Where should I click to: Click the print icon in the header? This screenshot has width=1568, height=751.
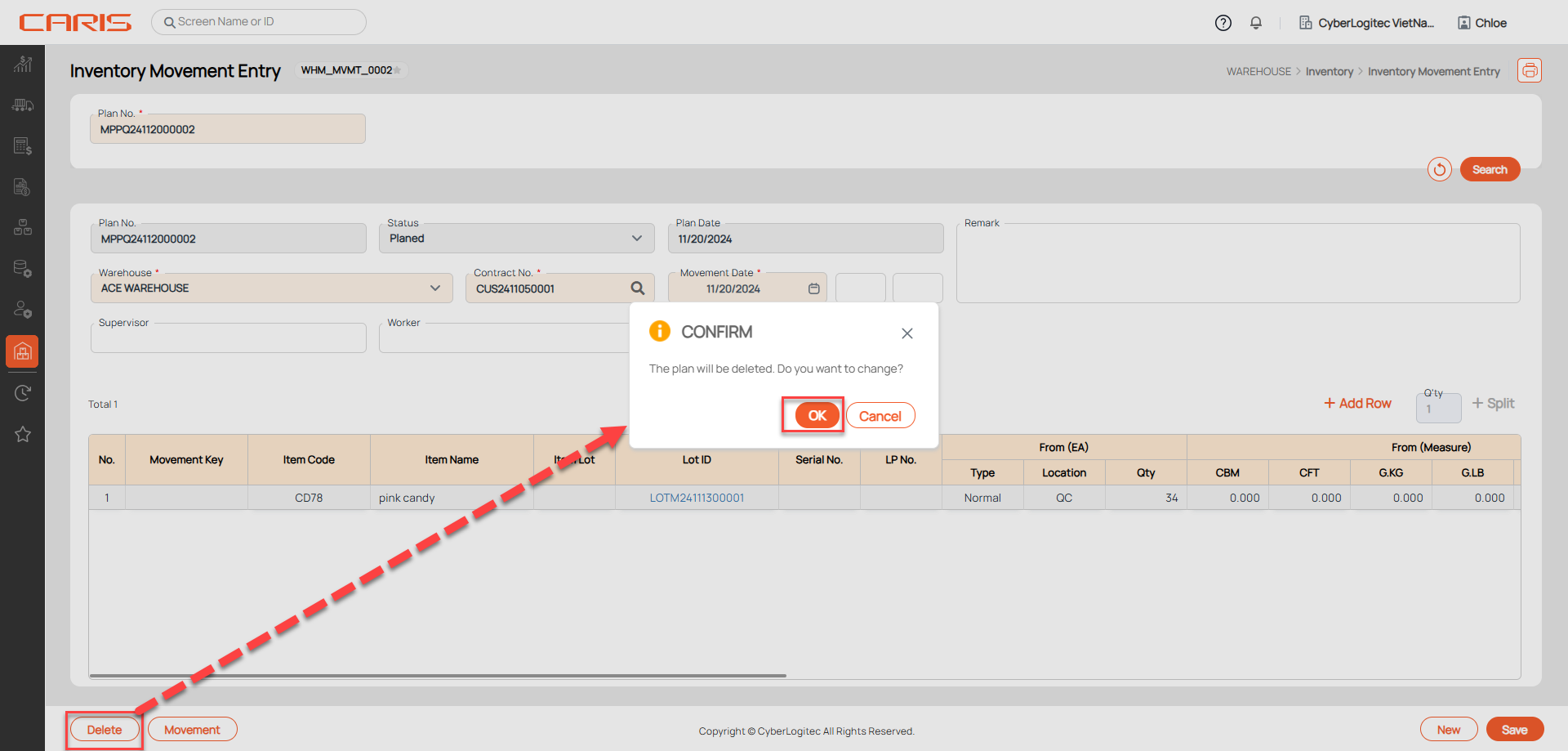click(1529, 71)
